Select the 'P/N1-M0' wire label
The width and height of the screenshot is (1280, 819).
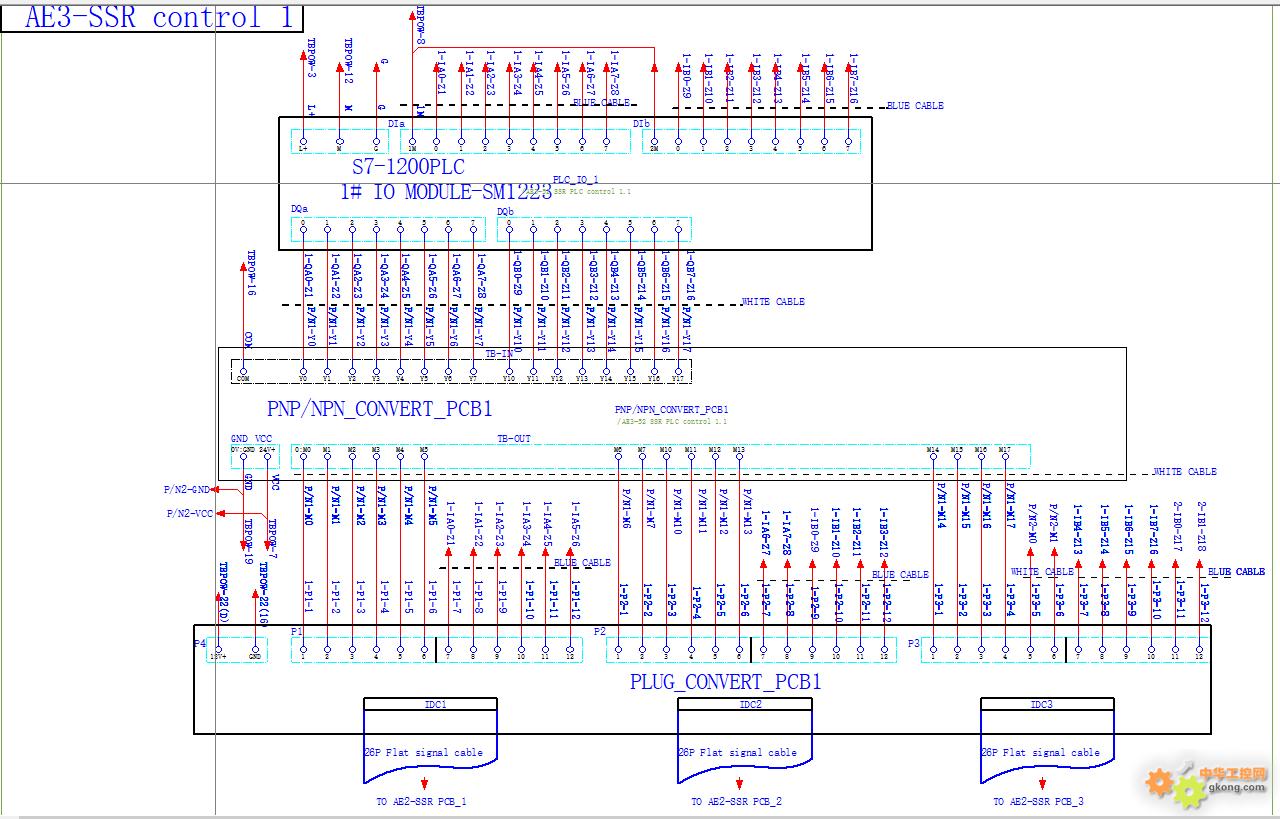[x=309, y=506]
